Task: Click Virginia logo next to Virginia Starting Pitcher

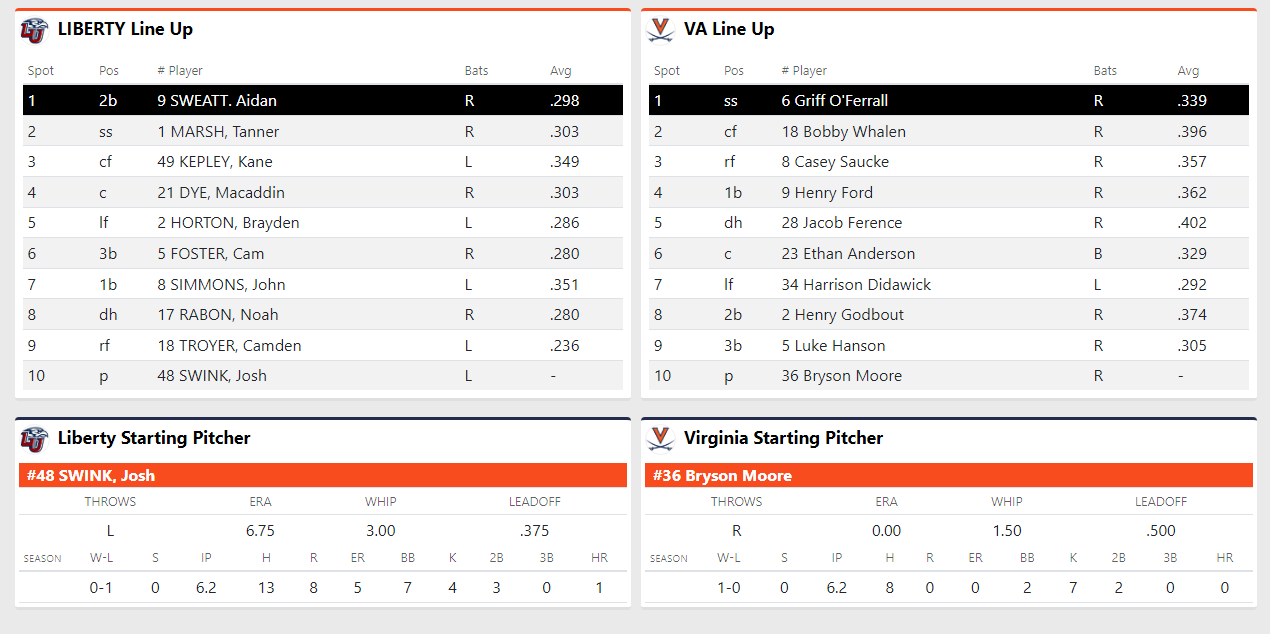Action: coord(660,439)
